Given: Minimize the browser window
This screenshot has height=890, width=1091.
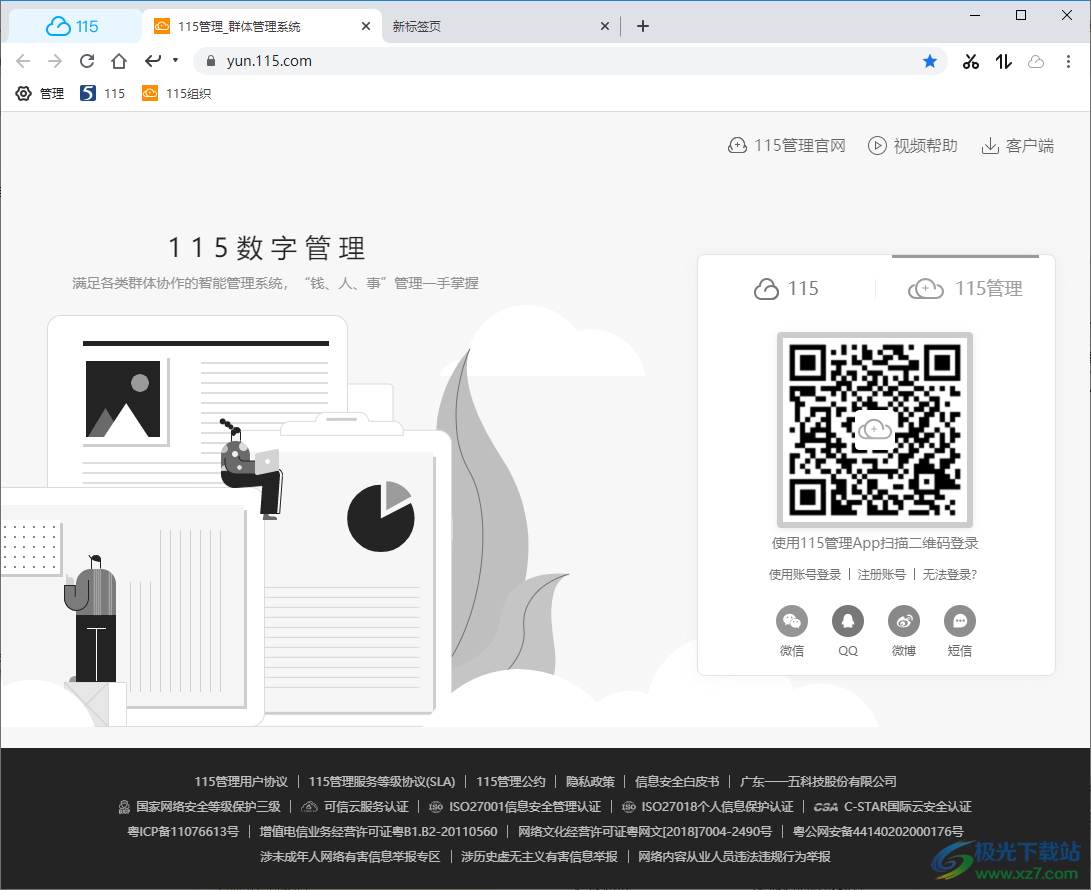Looking at the screenshot, I should [x=975, y=15].
